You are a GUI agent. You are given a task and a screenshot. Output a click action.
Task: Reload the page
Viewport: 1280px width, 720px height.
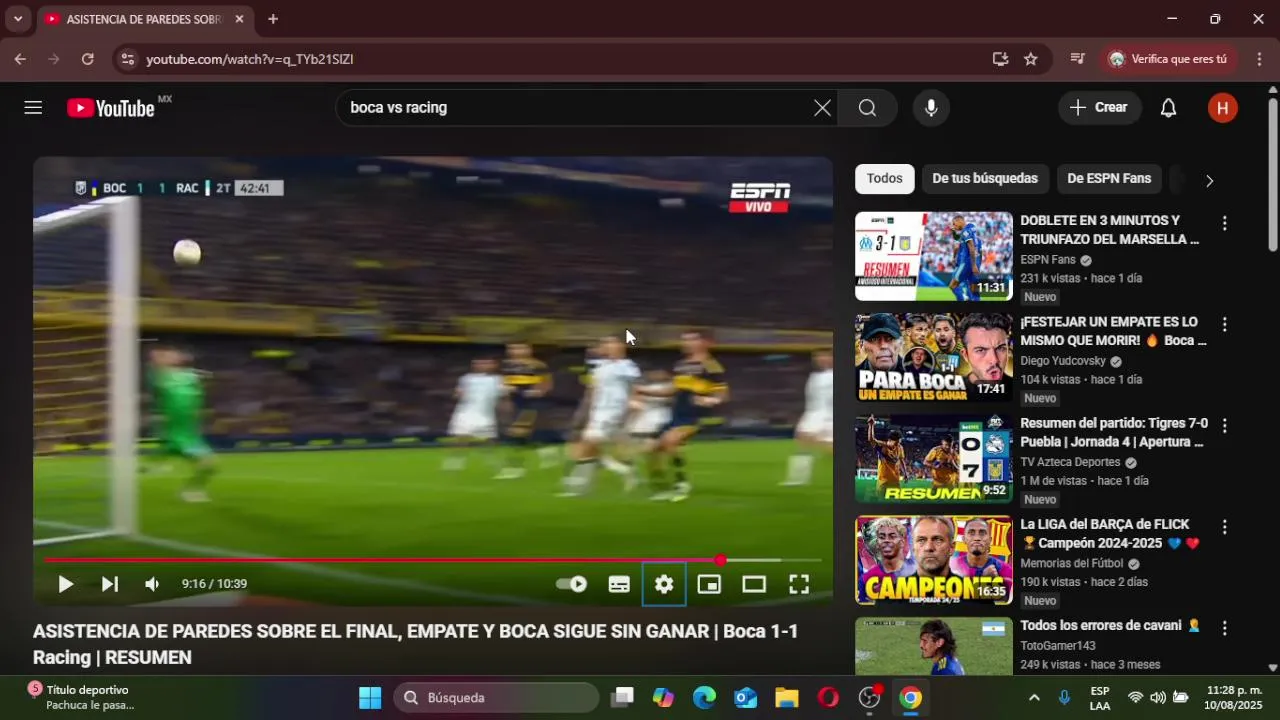tap(87, 59)
